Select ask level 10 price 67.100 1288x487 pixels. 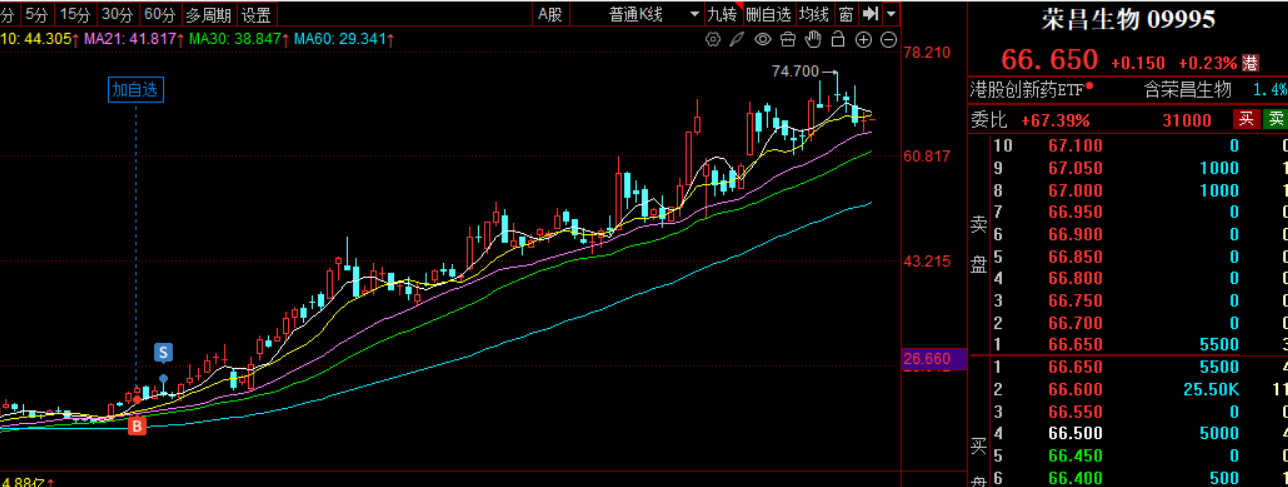[x=1075, y=146]
